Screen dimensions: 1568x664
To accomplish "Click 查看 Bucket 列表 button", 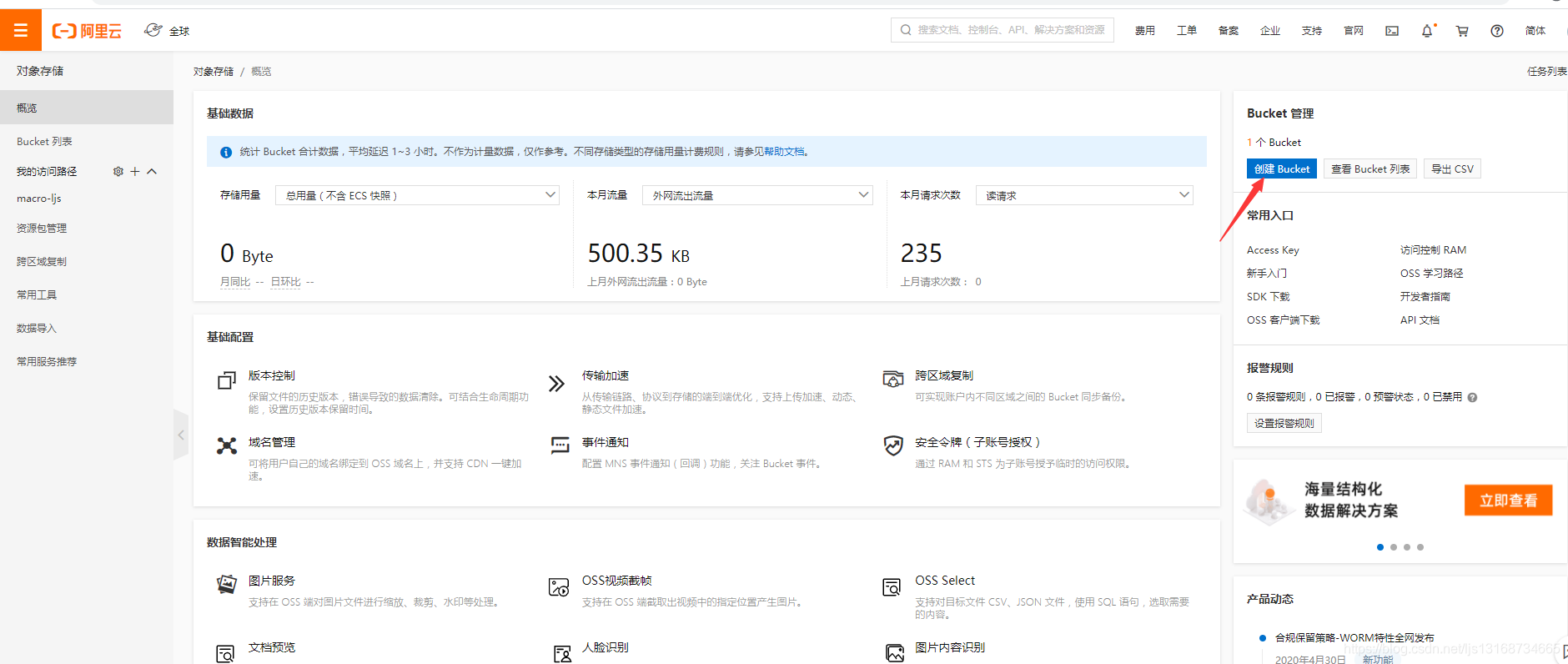I will pos(1370,169).
